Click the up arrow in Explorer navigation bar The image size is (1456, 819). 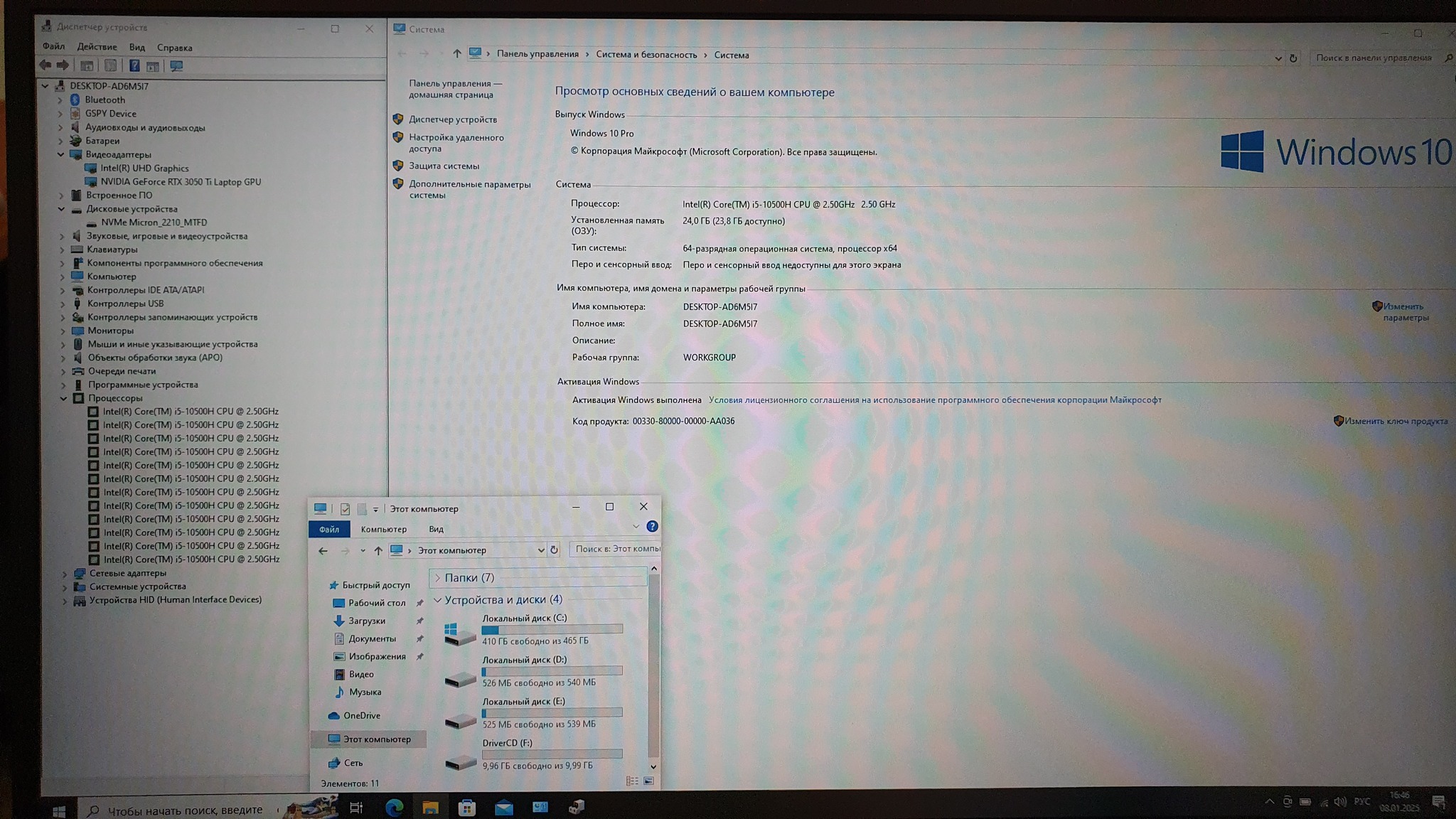coord(378,550)
